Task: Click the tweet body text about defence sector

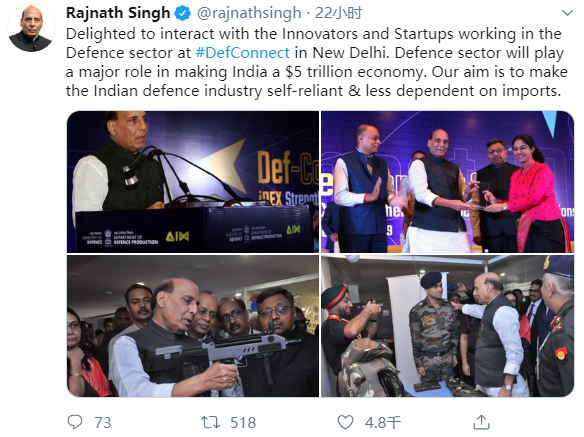Action: click(x=317, y=62)
